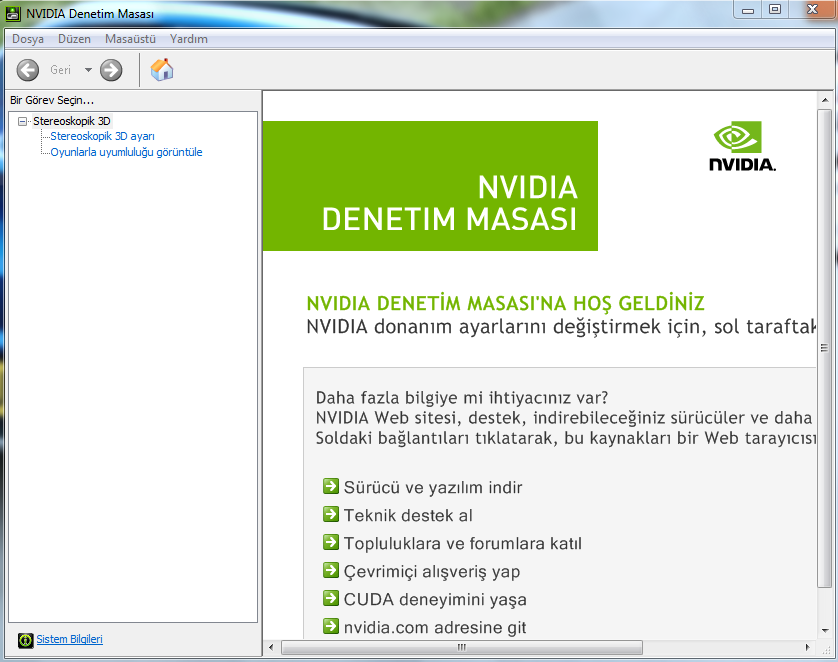Viewport: 838px width, 662px height.
Task: Open the Düzen menu
Action: tap(74, 39)
